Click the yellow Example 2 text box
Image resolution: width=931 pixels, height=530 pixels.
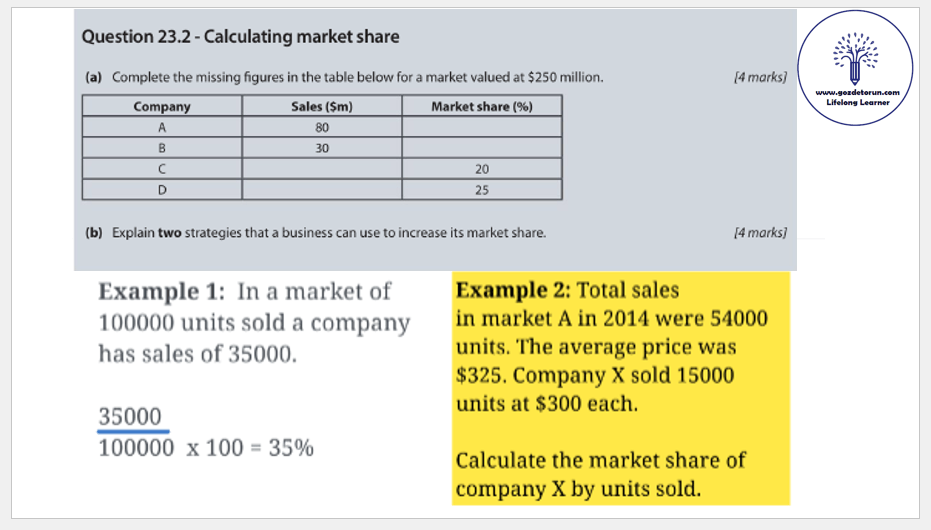point(620,388)
